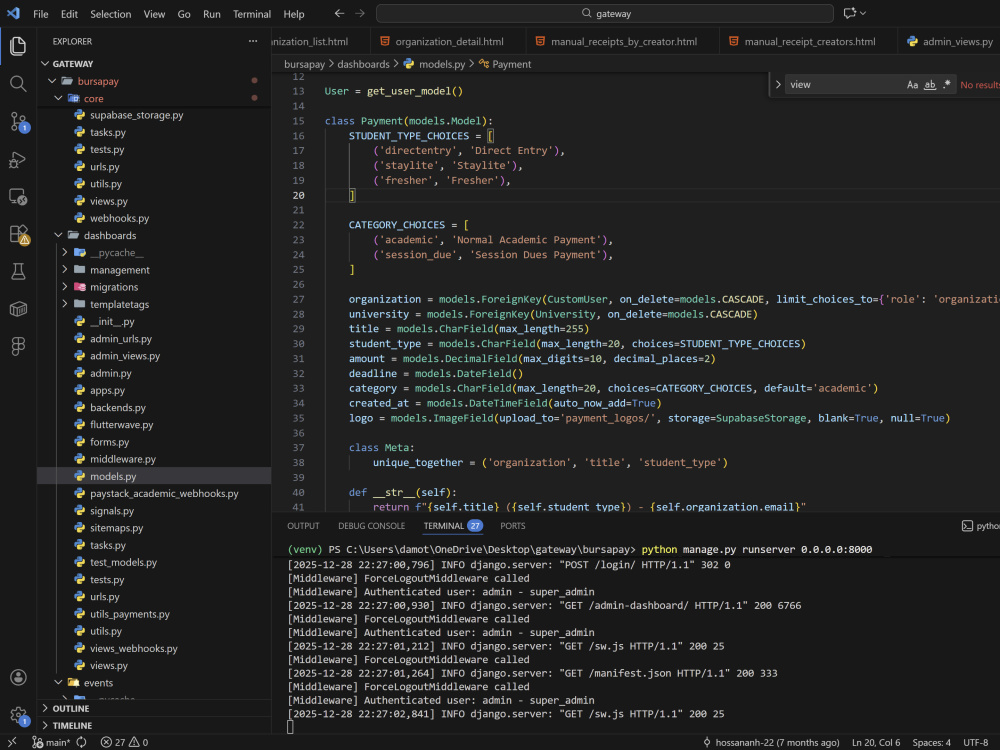Open the Extensions view with warning badge
The image size is (1000, 750).
pos(19,234)
